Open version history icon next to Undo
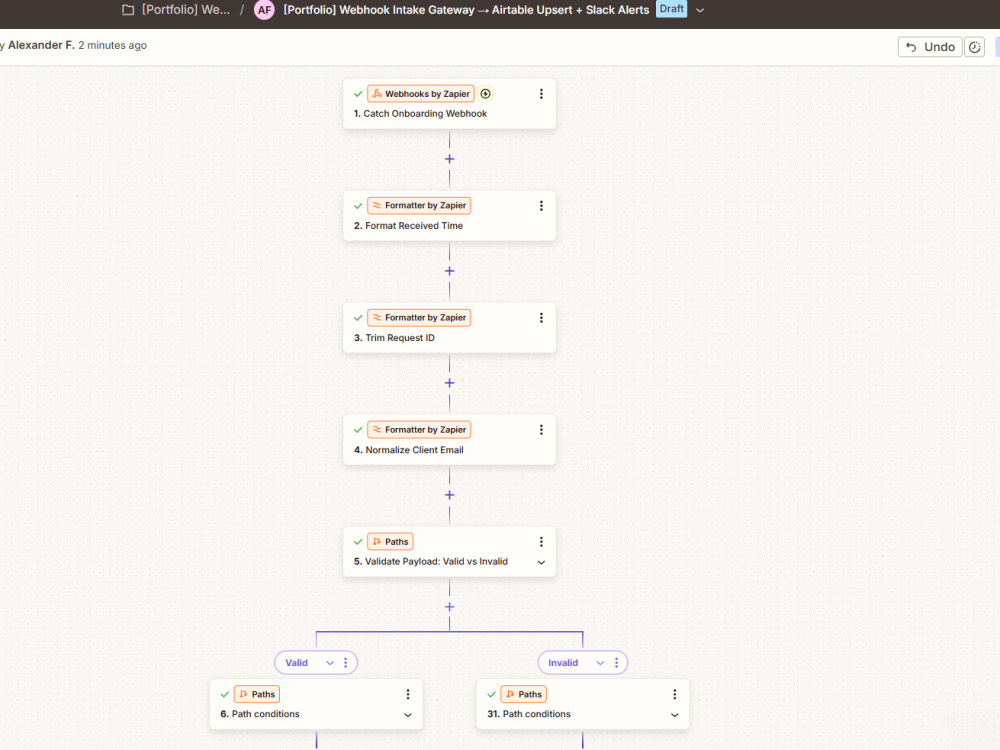The width and height of the screenshot is (1000, 750). coord(974,47)
